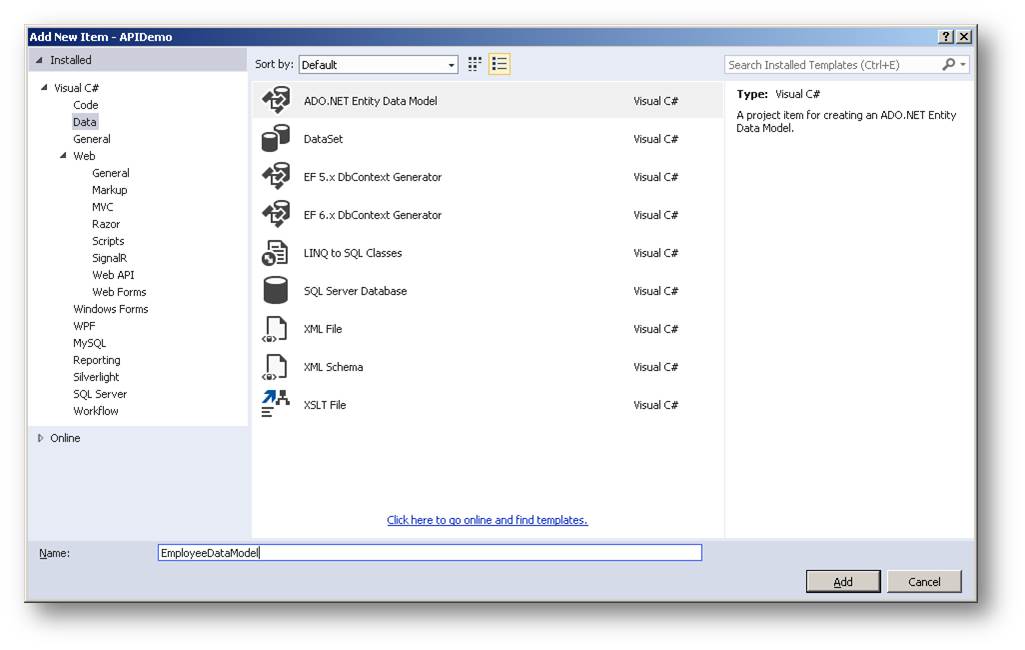Image resolution: width=1025 pixels, height=650 pixels.
Task: Click the Visual C# tree node label
Action: [x=76, y=88]
